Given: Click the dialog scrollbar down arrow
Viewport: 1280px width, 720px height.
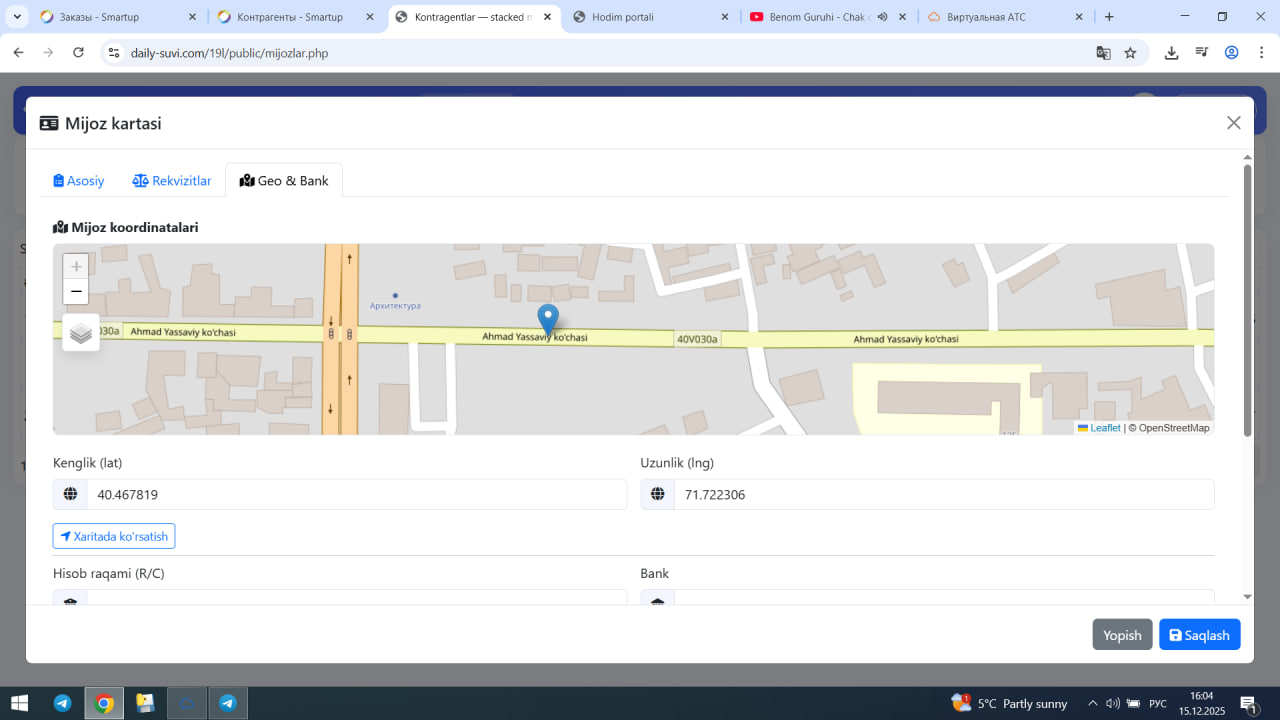Looking at the screenshot, I should [1247, 597].
